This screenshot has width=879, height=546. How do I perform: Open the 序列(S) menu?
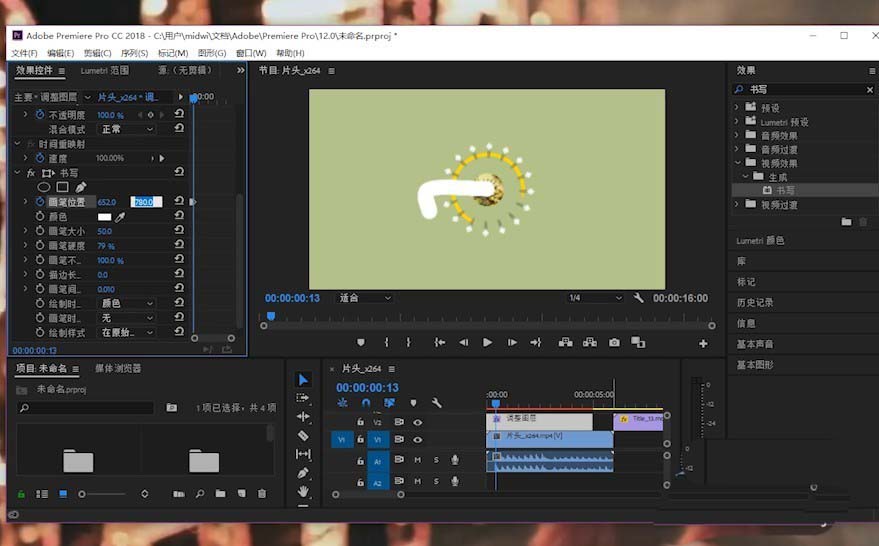(x=134, y=53)
